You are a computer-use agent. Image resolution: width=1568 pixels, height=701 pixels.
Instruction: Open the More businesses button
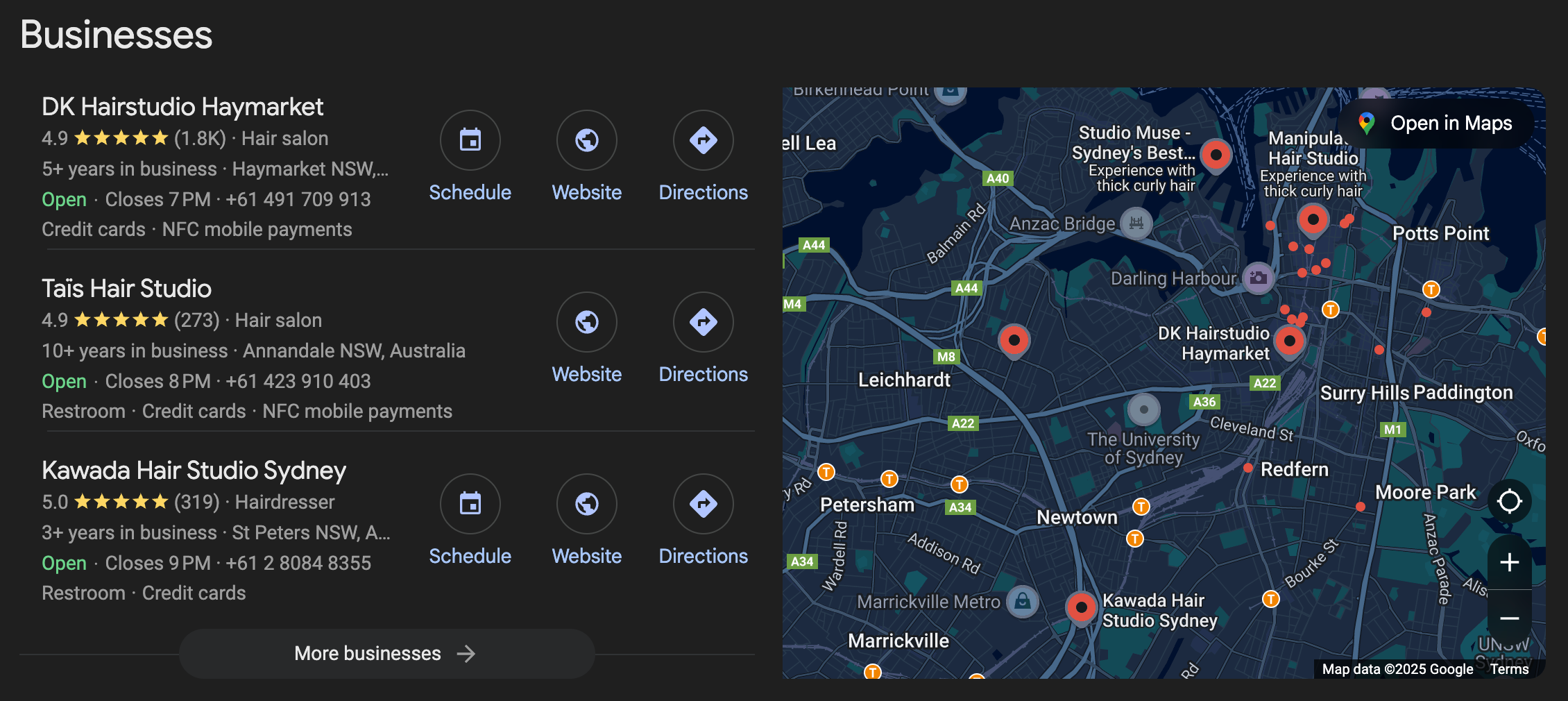[x=387, y=653]
